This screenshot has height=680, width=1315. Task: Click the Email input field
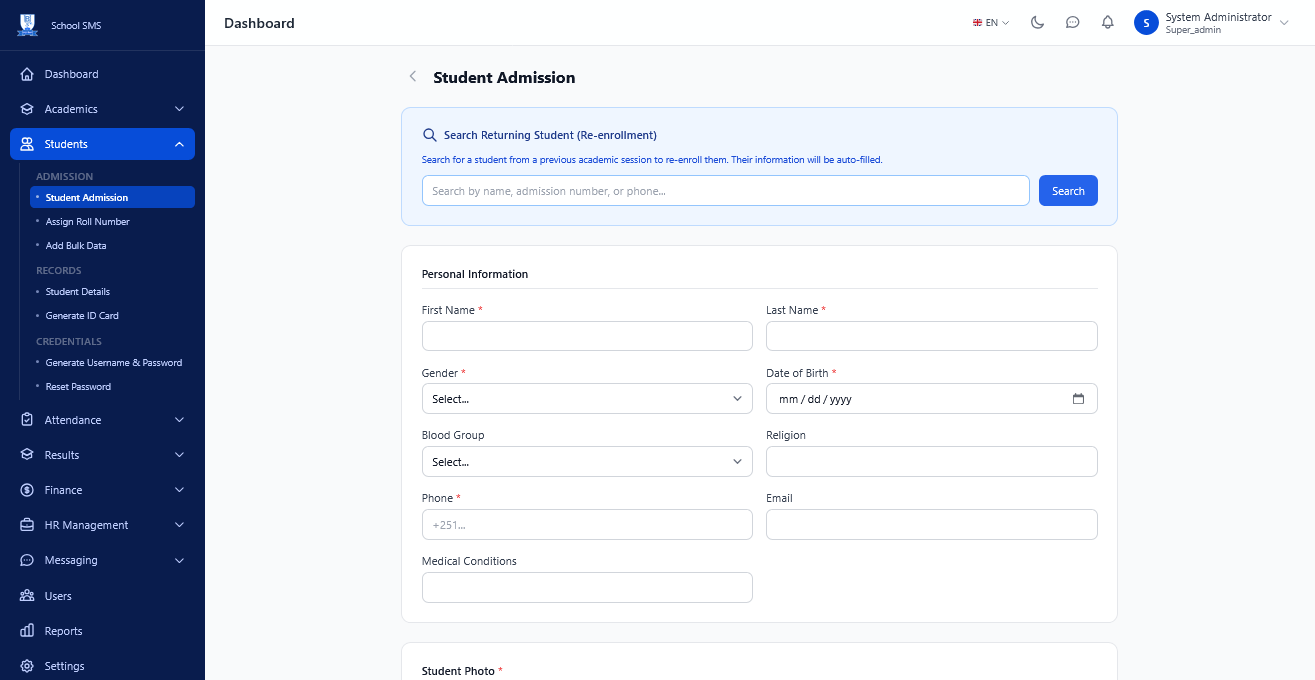932,525
